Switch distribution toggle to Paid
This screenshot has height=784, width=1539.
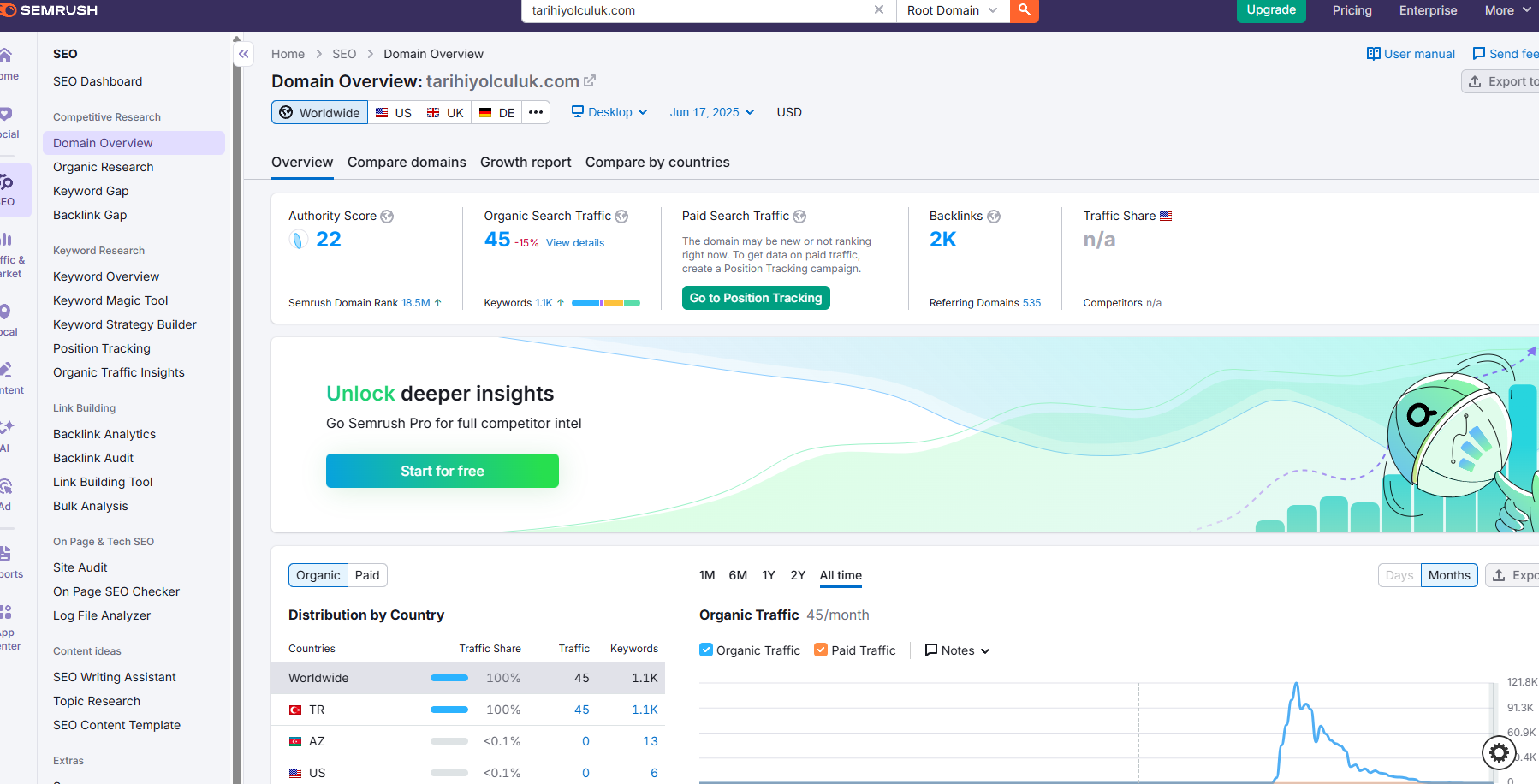(367, 575)
